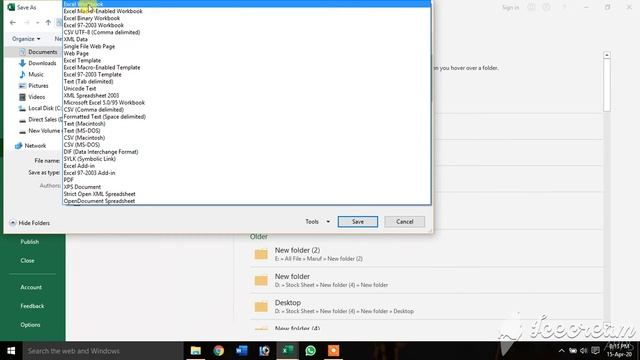Viewport: 640px width, 360px height.
Task: Click Close in Excel backstage menu
Action: pyautogui.click(x=27, y=260)
